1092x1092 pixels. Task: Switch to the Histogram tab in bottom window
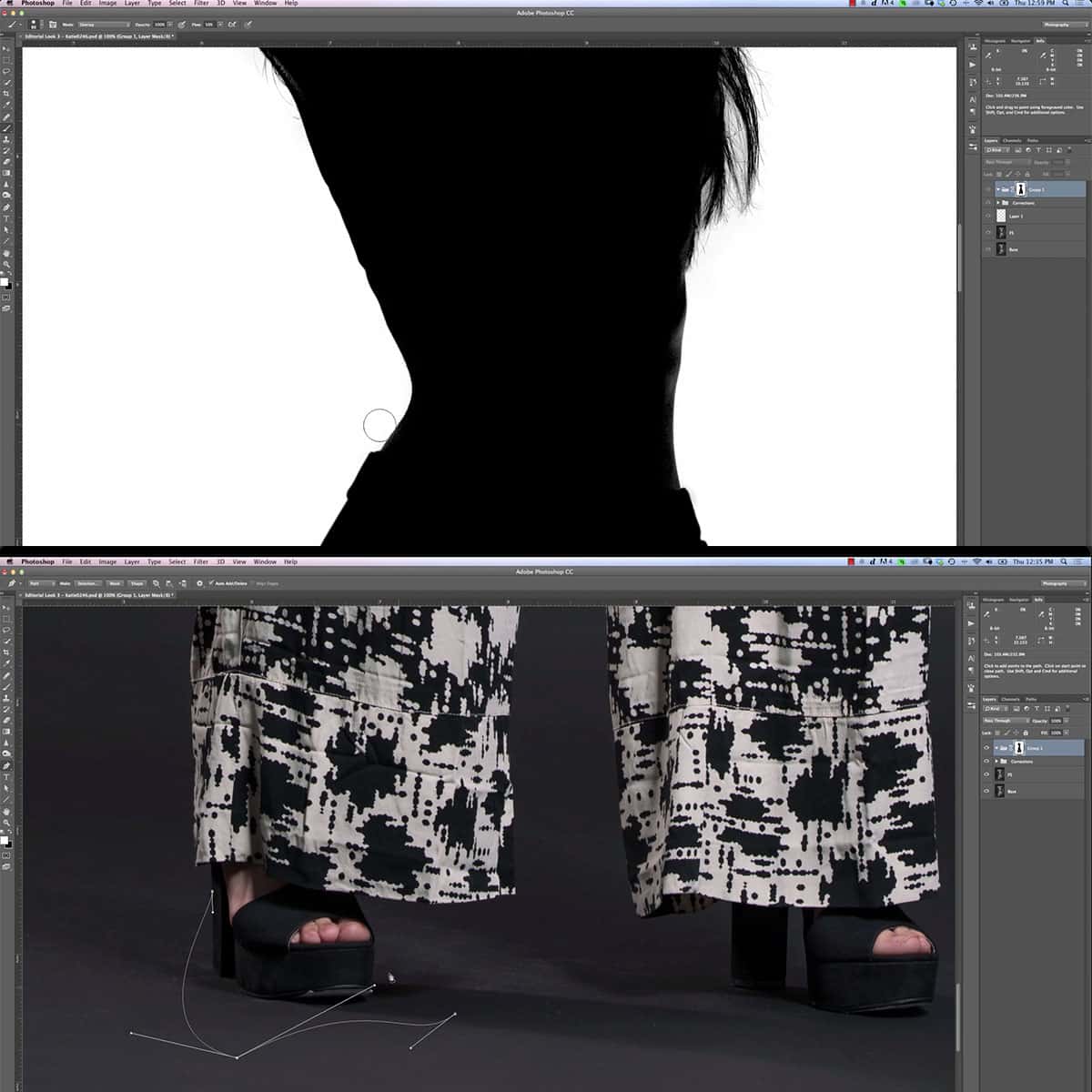tap(995, 600)
